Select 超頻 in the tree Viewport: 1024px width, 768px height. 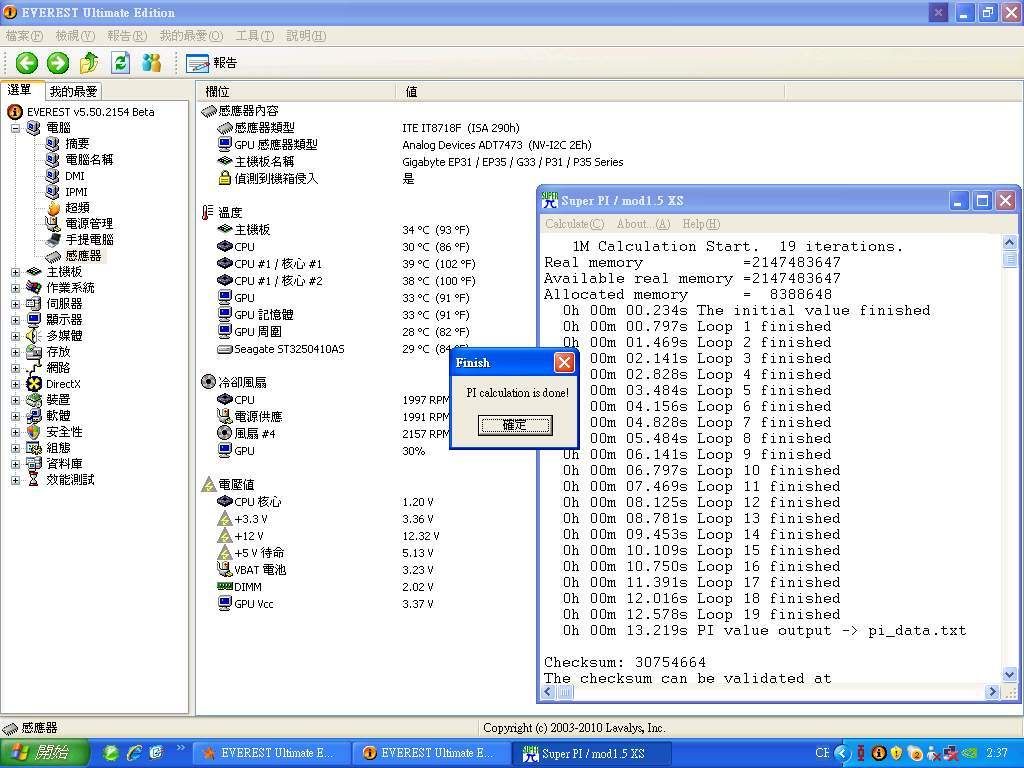77,208
